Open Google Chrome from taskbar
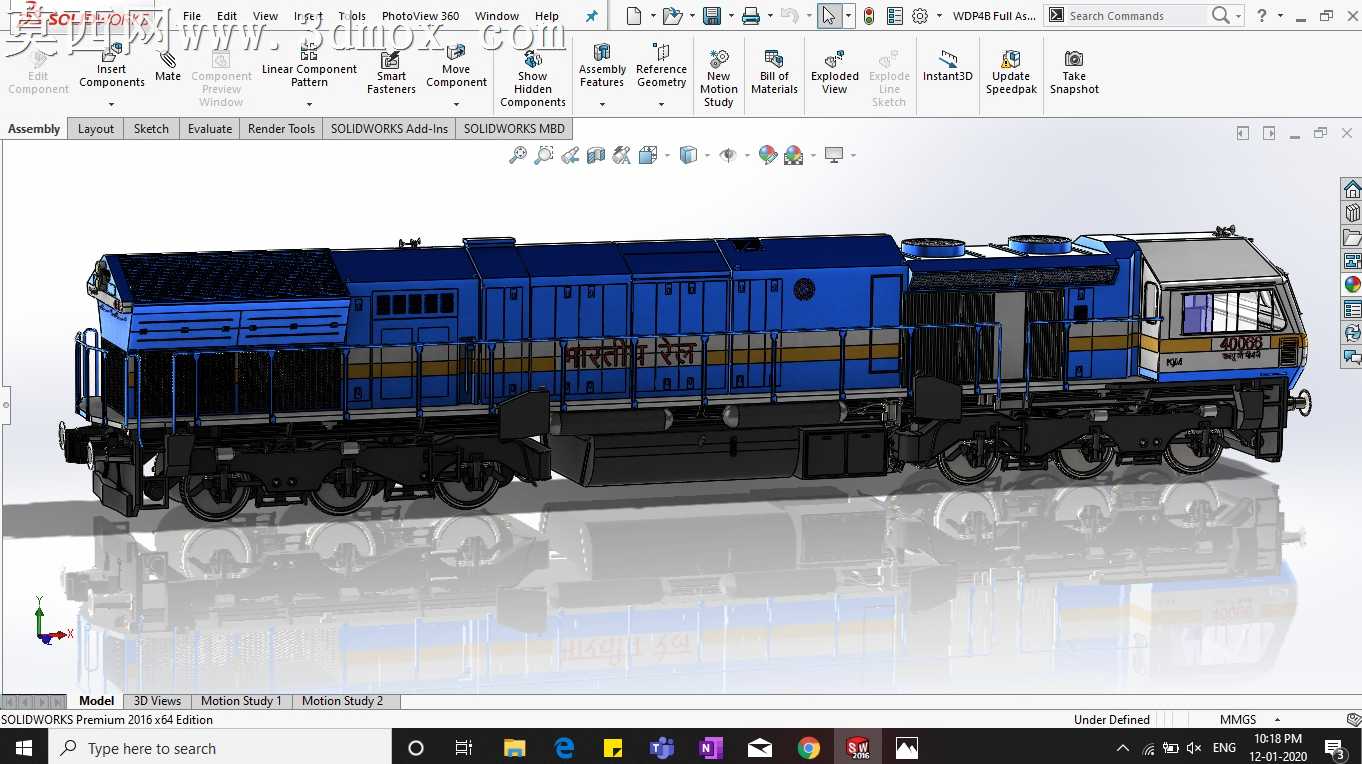 tap(809, 748)
